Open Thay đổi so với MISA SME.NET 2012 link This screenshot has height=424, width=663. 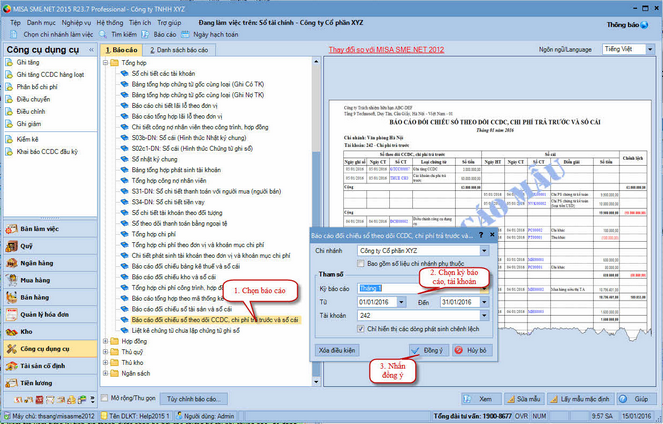coord(386,49)
